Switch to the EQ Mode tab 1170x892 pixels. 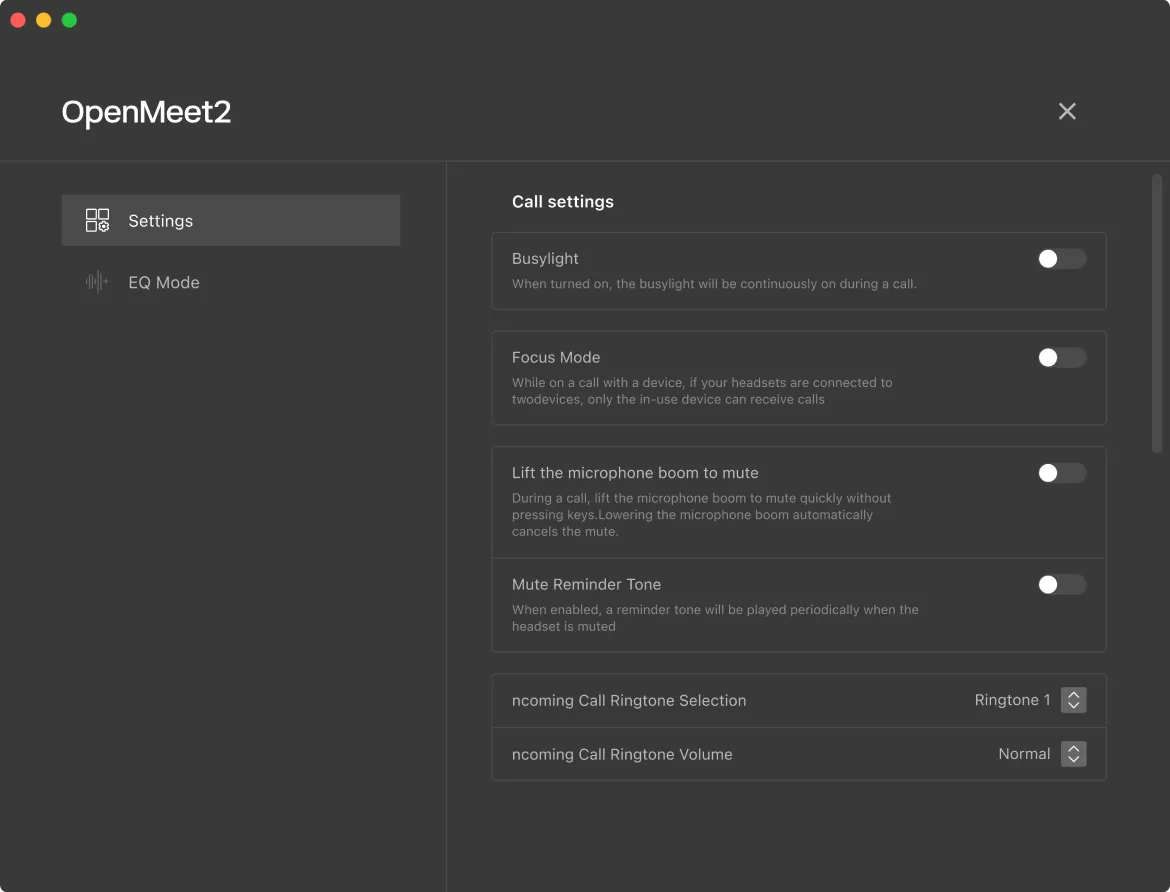pos(231,282)
